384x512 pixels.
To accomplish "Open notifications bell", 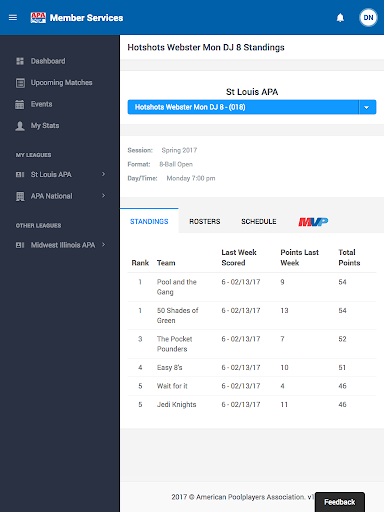I will click(x=340, y=18).
